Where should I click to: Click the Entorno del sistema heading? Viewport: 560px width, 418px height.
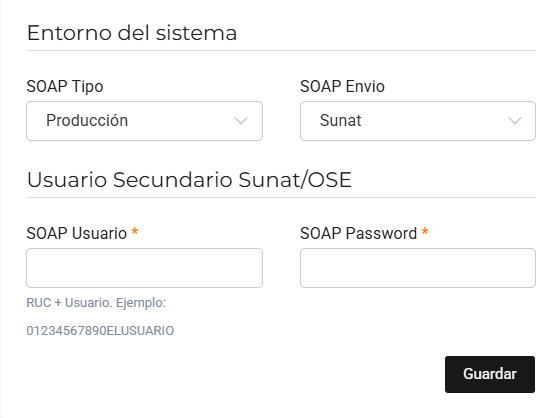coord(132,33)
